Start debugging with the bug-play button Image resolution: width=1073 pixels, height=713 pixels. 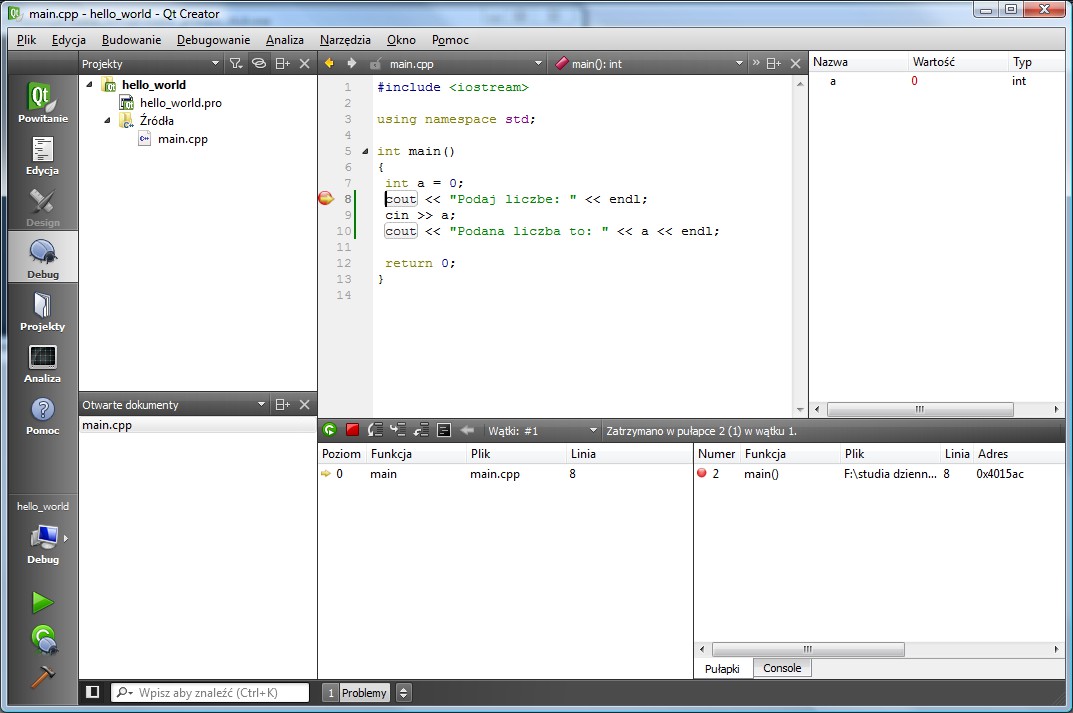click(44, 639)
